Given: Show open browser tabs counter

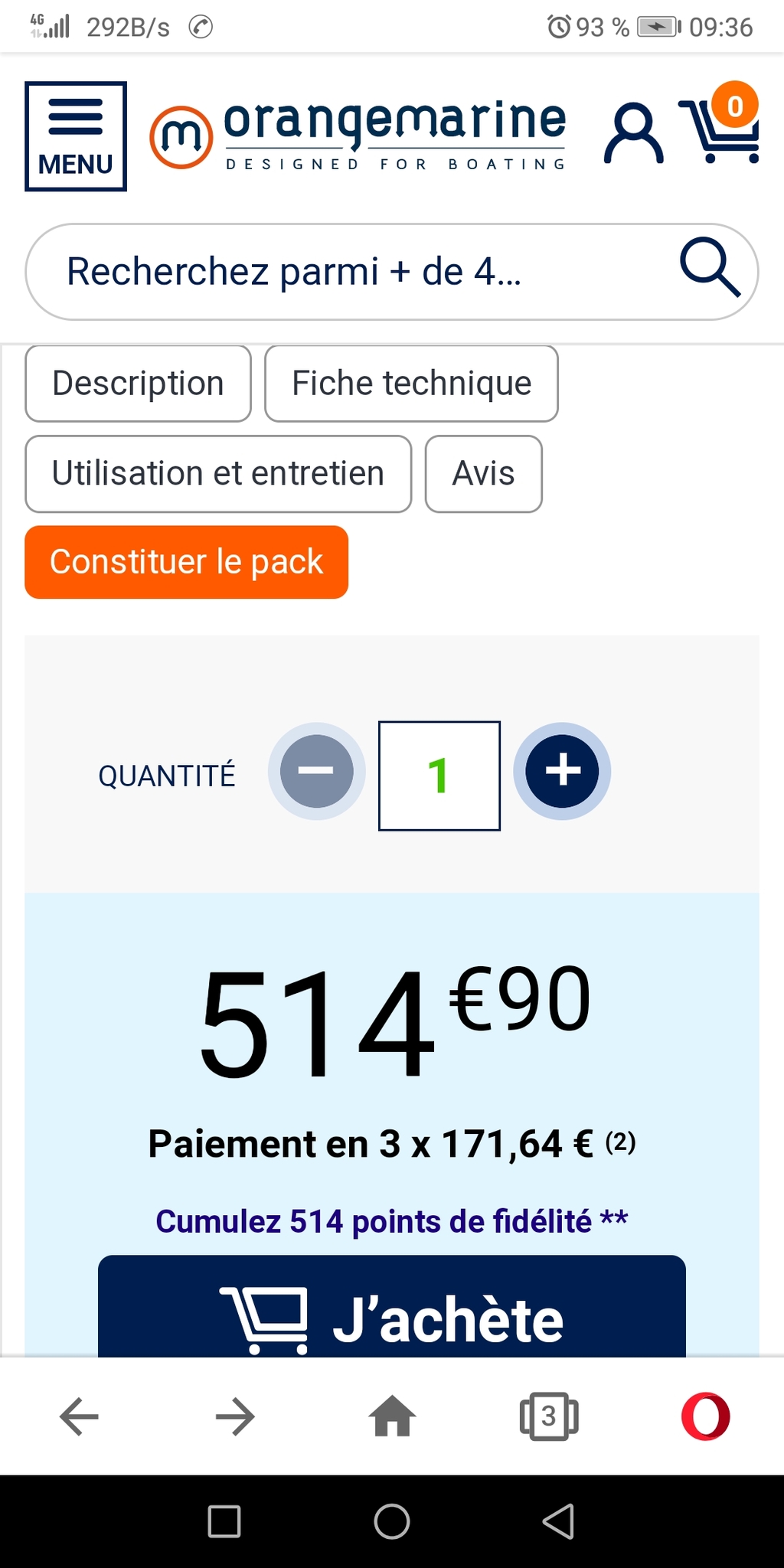Looking at the screenshot, I should (548, 1416).
